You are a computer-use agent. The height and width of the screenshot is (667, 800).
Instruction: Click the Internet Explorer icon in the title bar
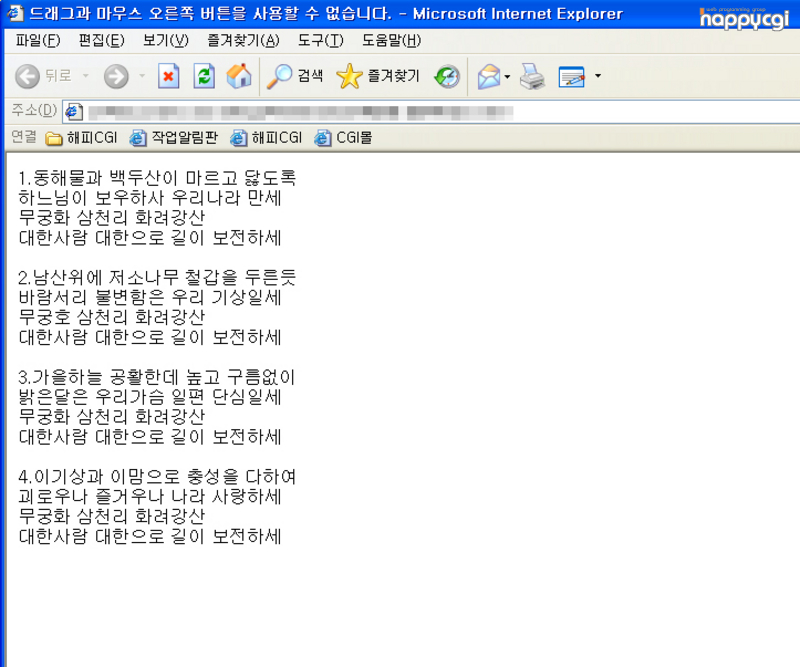[15, 13]
